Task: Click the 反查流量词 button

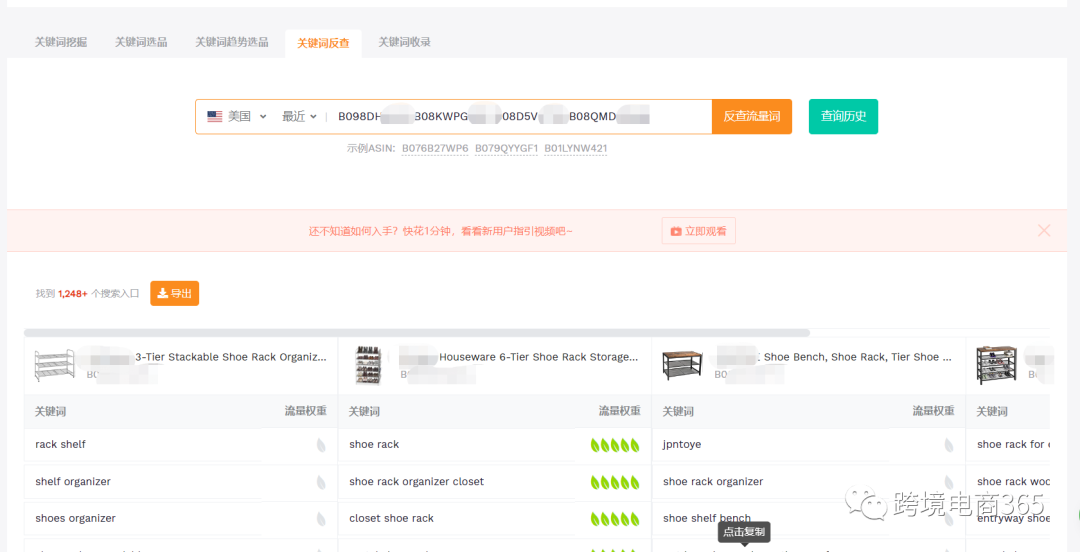Action: [751, 116]
